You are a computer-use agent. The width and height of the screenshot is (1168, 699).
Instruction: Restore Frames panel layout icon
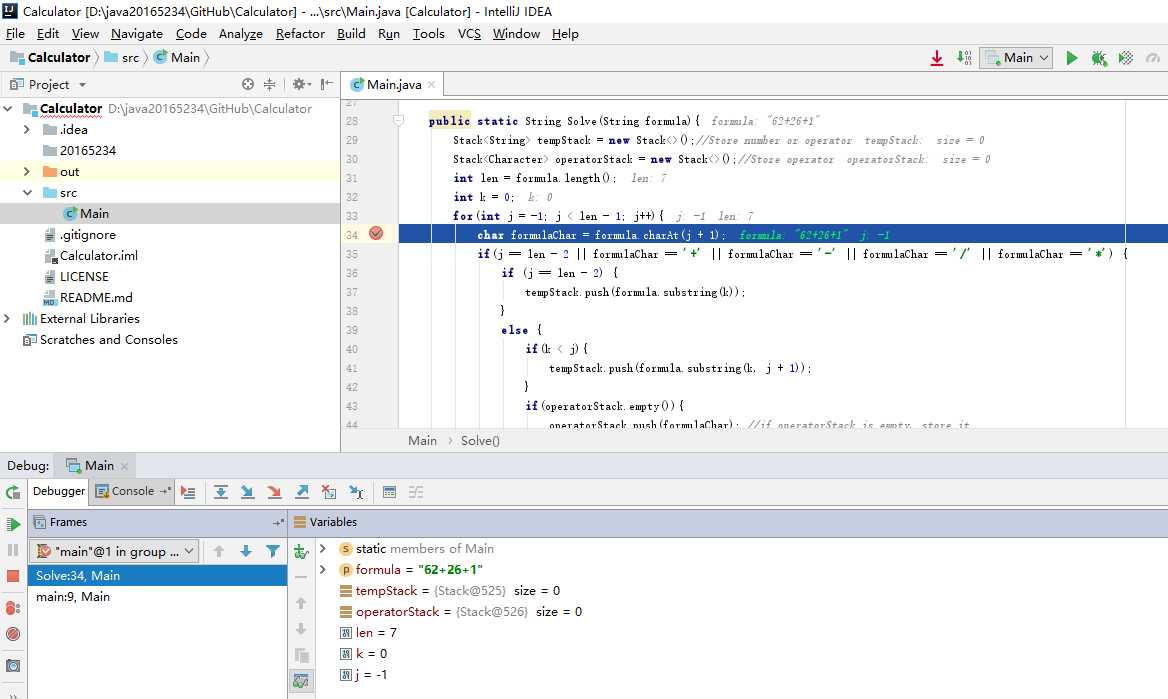click(x=279, y=522)
